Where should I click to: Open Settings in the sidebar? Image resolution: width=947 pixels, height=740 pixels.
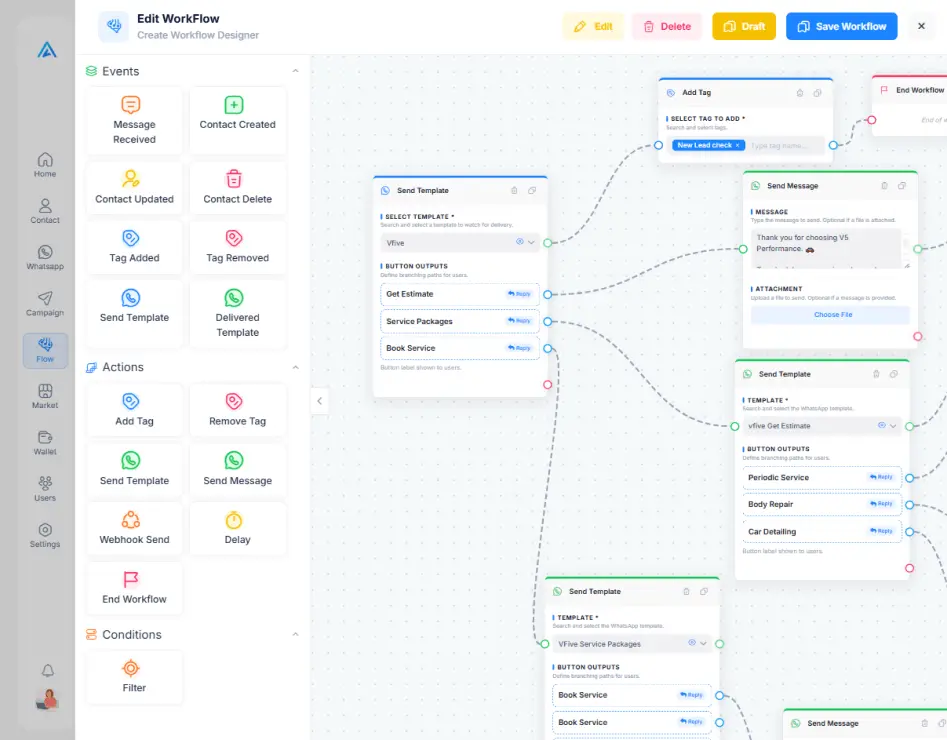coord(45,536)
